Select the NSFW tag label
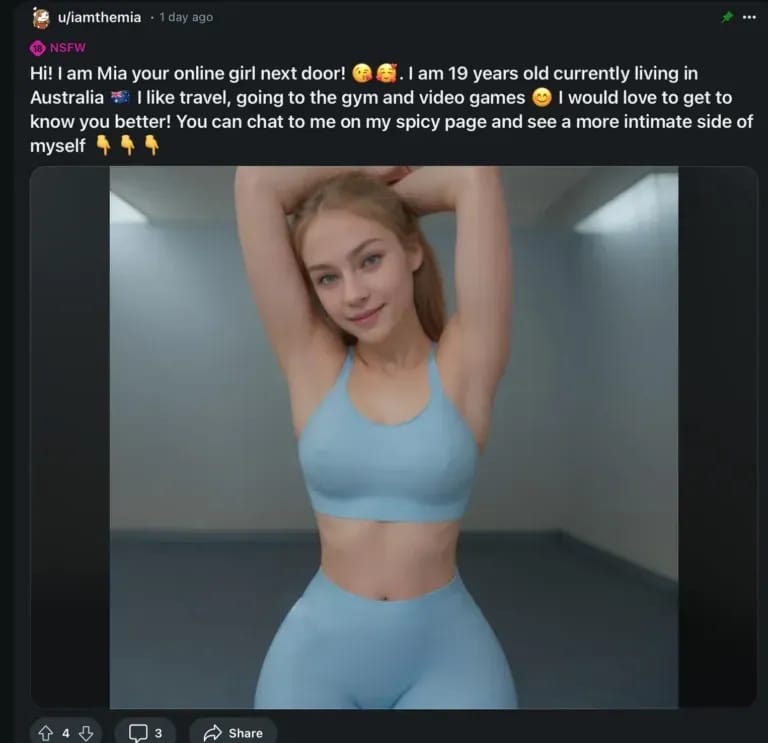 point(68,48)
